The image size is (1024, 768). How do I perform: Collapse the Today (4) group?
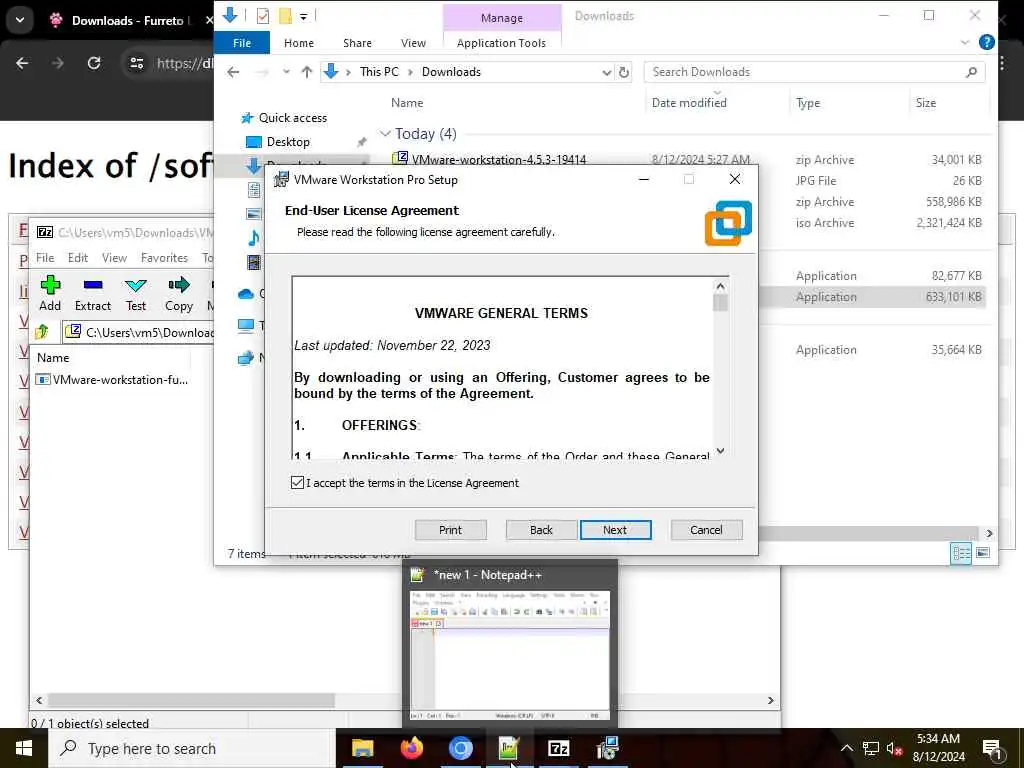pos(385,134)
